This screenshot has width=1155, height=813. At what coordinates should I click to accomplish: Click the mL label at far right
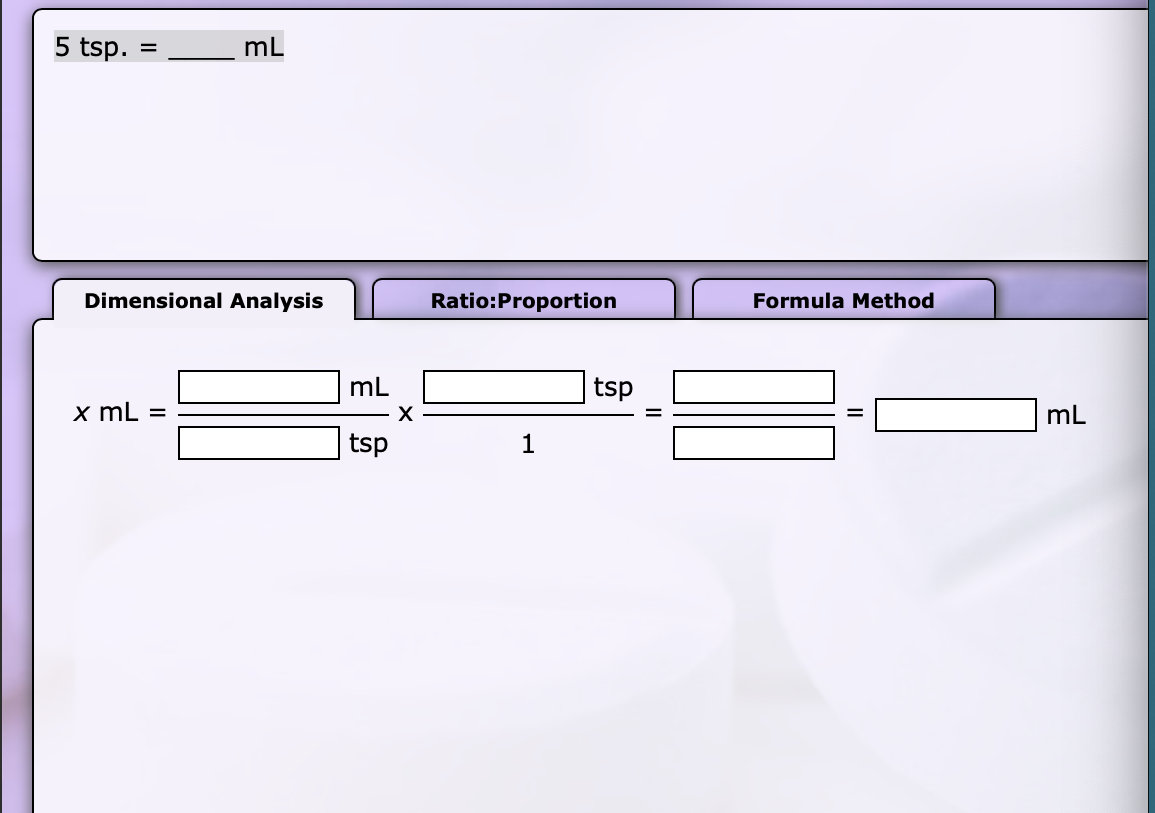coord(1066,415)
